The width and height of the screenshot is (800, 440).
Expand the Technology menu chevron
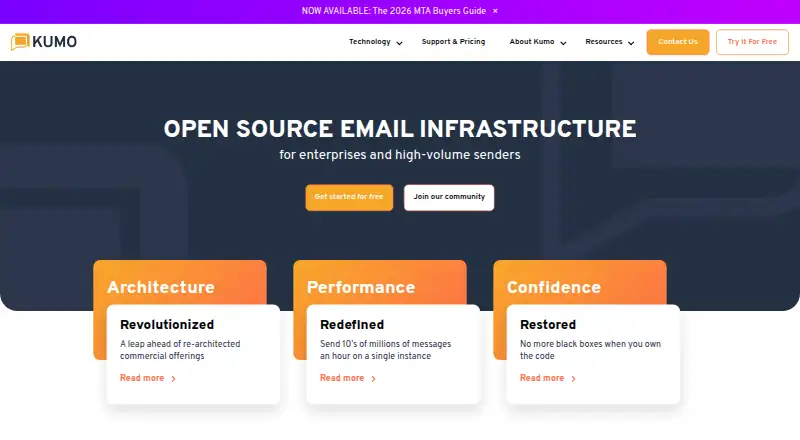[x=399, y=43]
